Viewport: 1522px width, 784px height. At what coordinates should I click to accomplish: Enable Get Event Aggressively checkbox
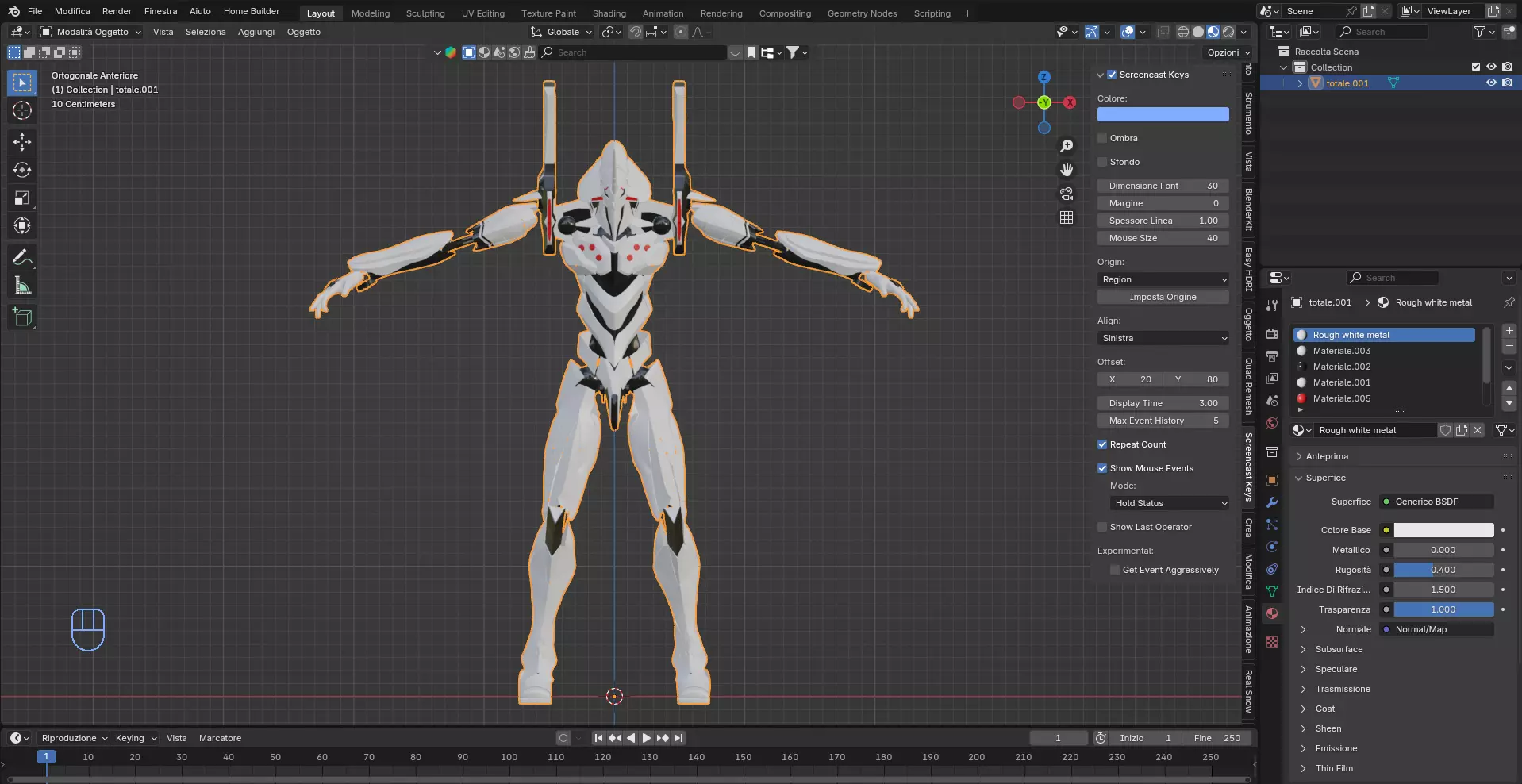1115,570
